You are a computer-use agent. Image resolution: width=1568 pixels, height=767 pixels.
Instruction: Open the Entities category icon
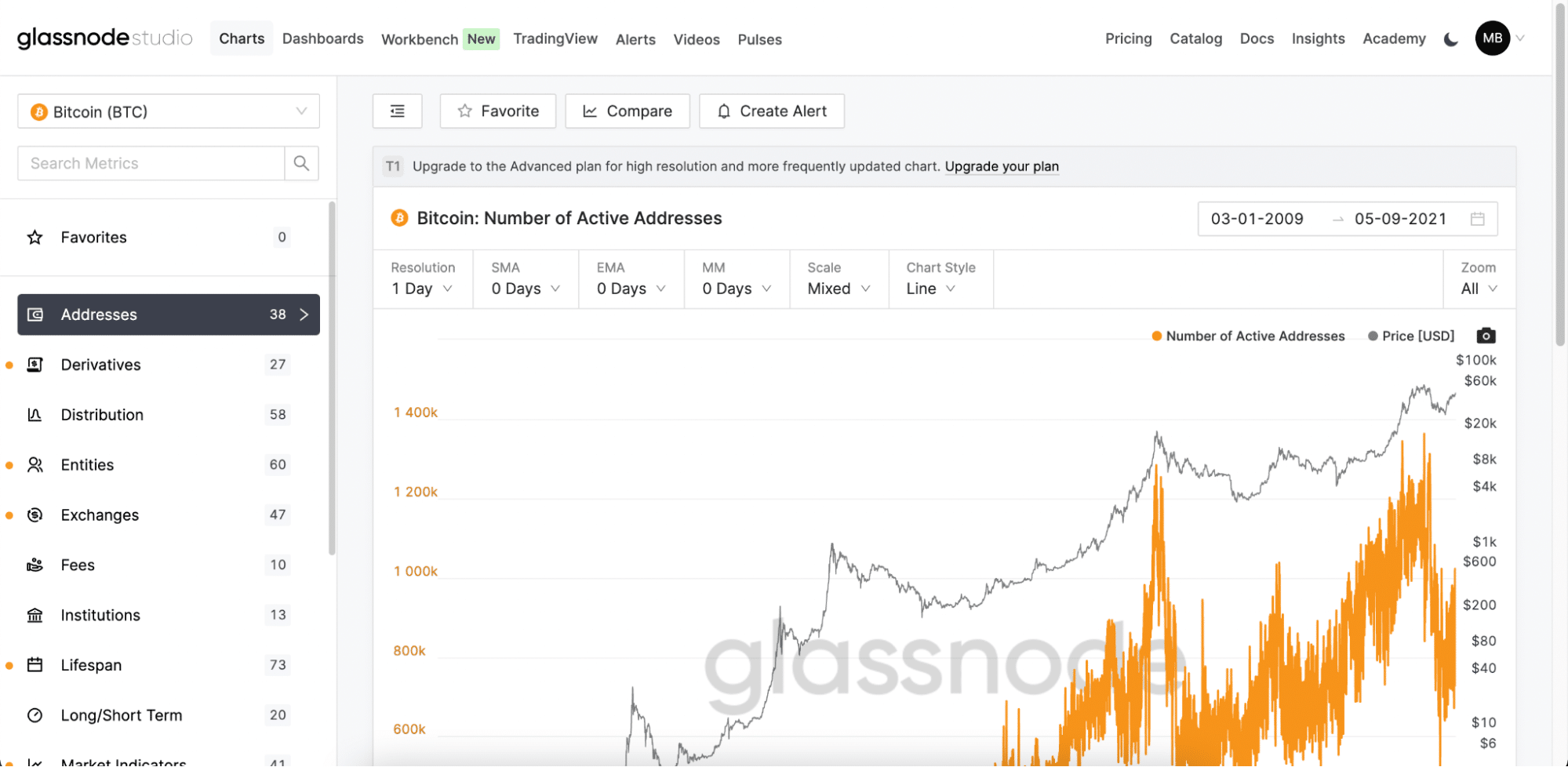[x=35, y=465]
